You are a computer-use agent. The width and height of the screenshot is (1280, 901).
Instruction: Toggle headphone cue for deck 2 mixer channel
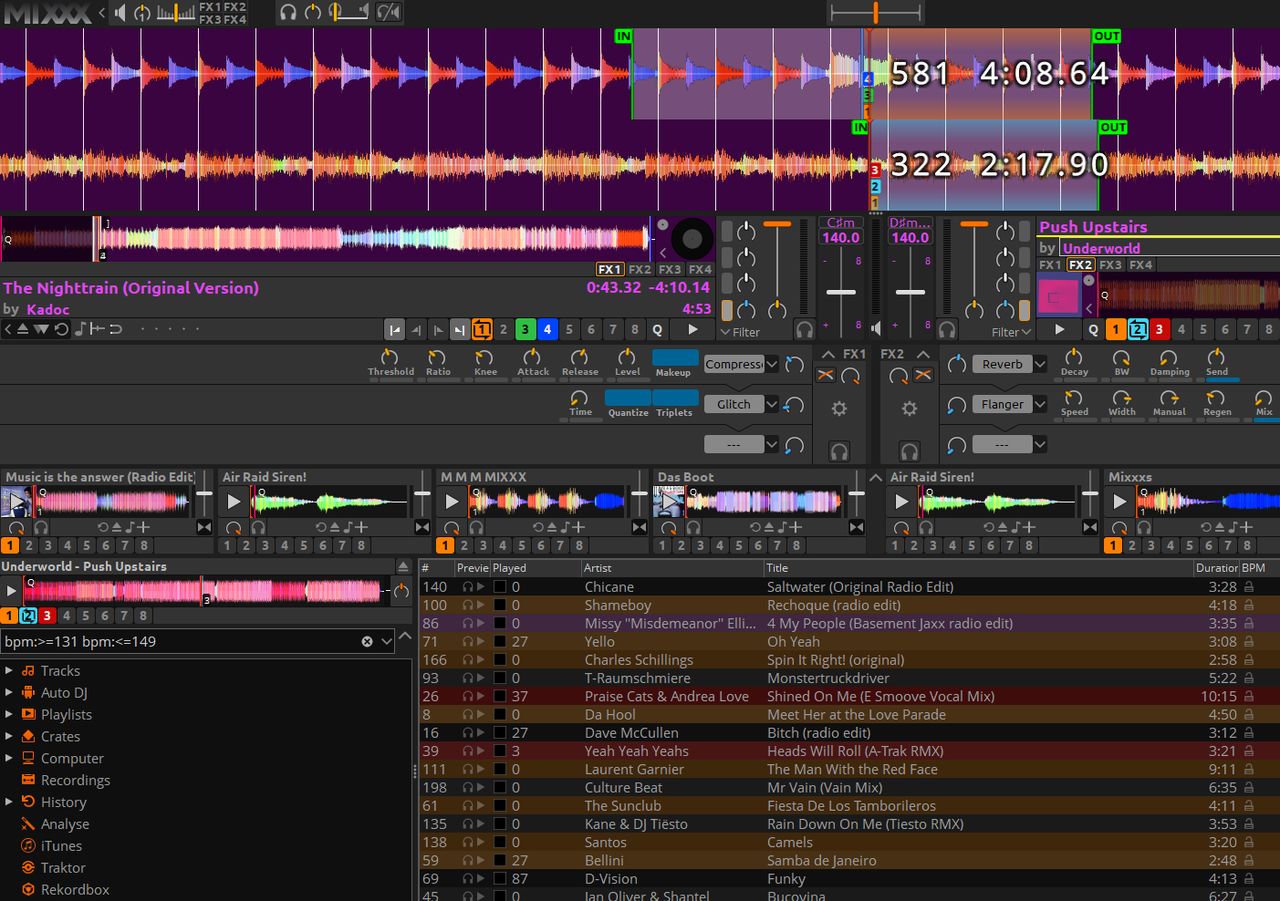(x=947, y=329)
